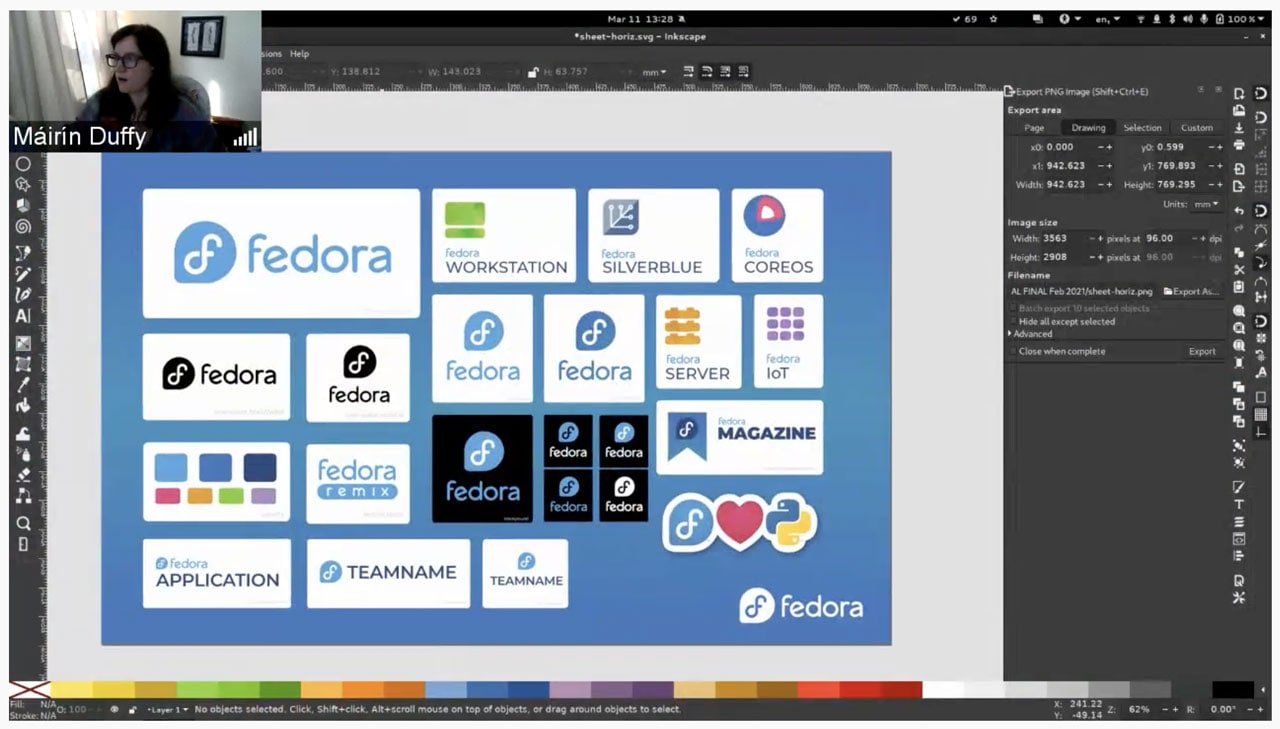
Task: Open the toolbar units mm dropdown
Action: tap(655, 72)
